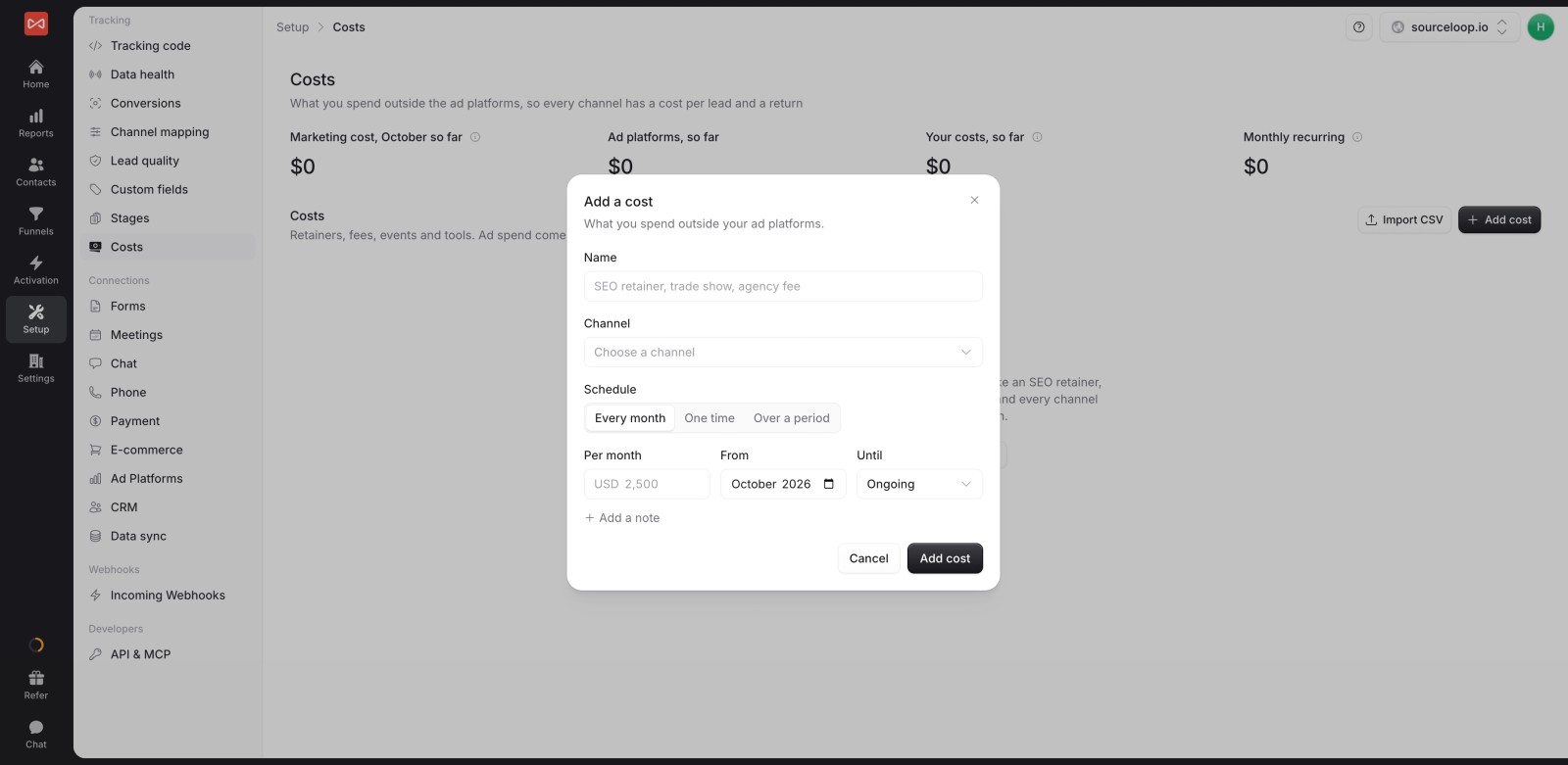Open Settings in the sidebar

pyautogui.click(x=36, y=367)
